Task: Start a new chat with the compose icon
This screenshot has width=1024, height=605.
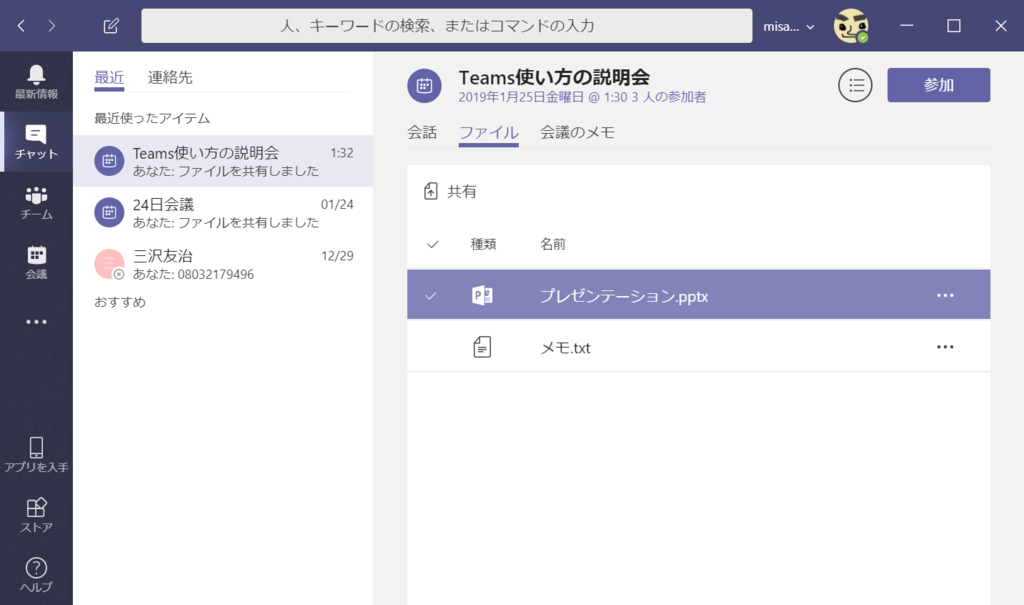Action: tap(110, 25)
